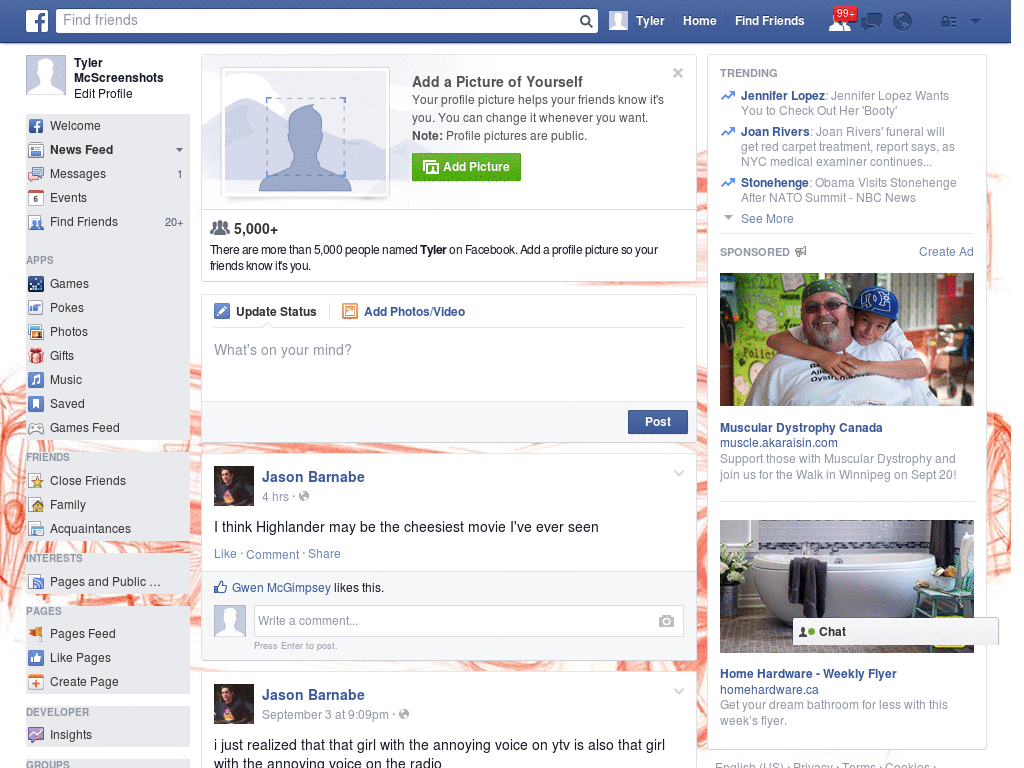This screenshot has width=1024, height=768.
Task: Open Jason Barnabe name on September 3 post
Action: 313,695
